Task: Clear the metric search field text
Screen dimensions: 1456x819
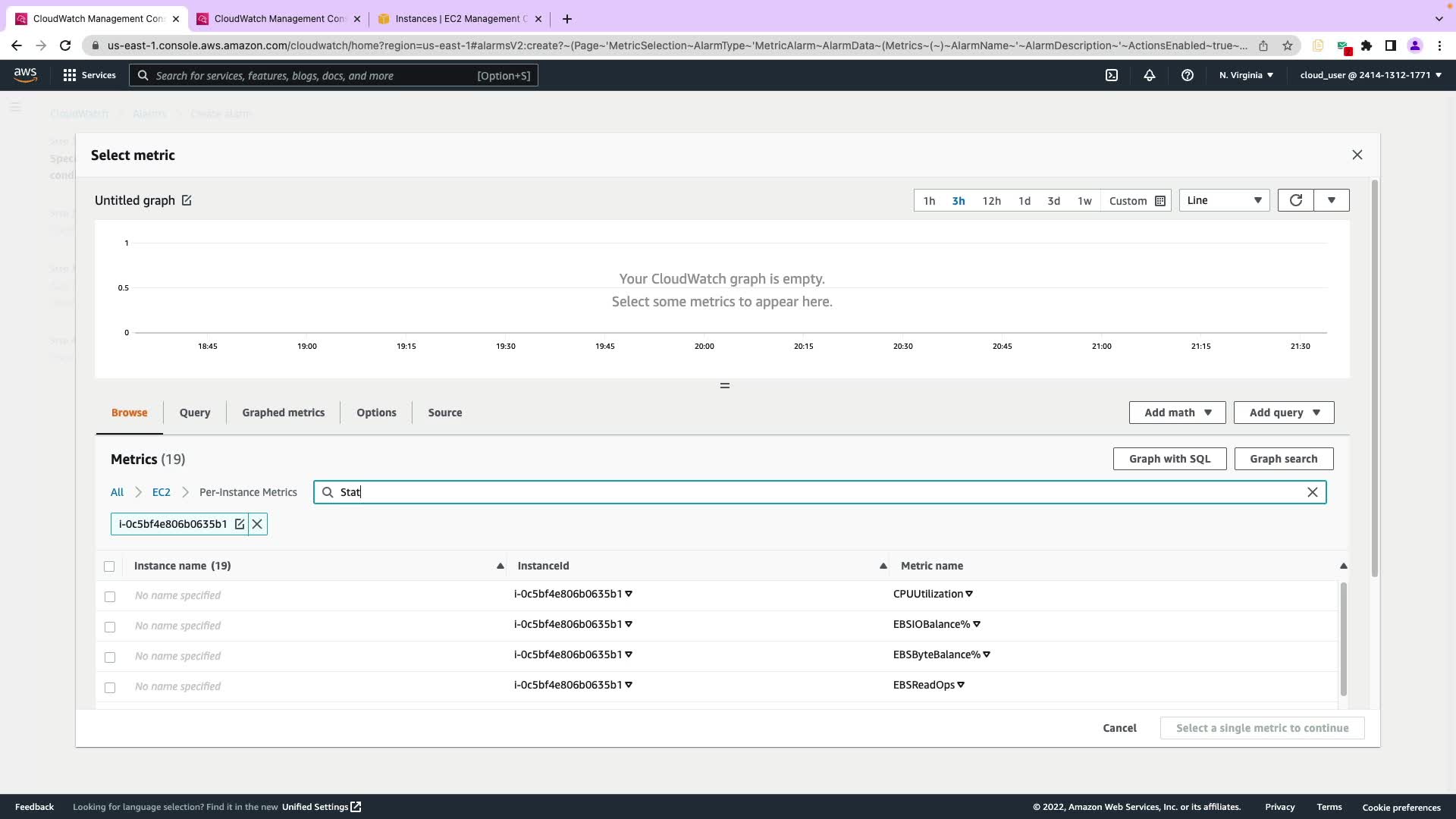Action: point(1312,492)
